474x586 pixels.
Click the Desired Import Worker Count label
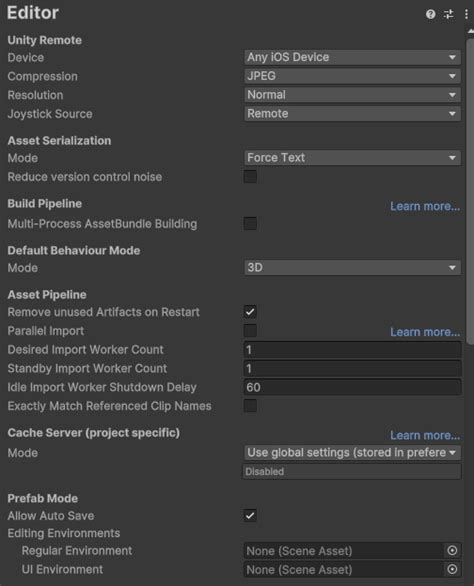(x=85, y=350)
